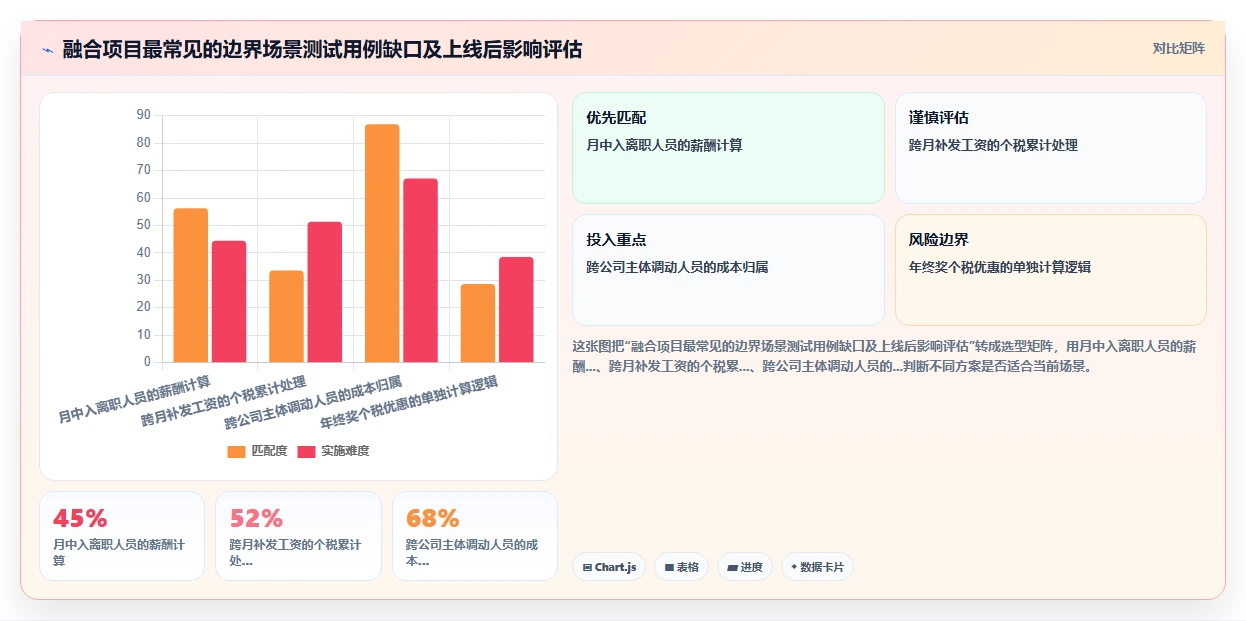Click orange bar for 月中入离职人员的薪酬计算
This screenshot has width=1246, height=621.
click(x=191, y=285)
